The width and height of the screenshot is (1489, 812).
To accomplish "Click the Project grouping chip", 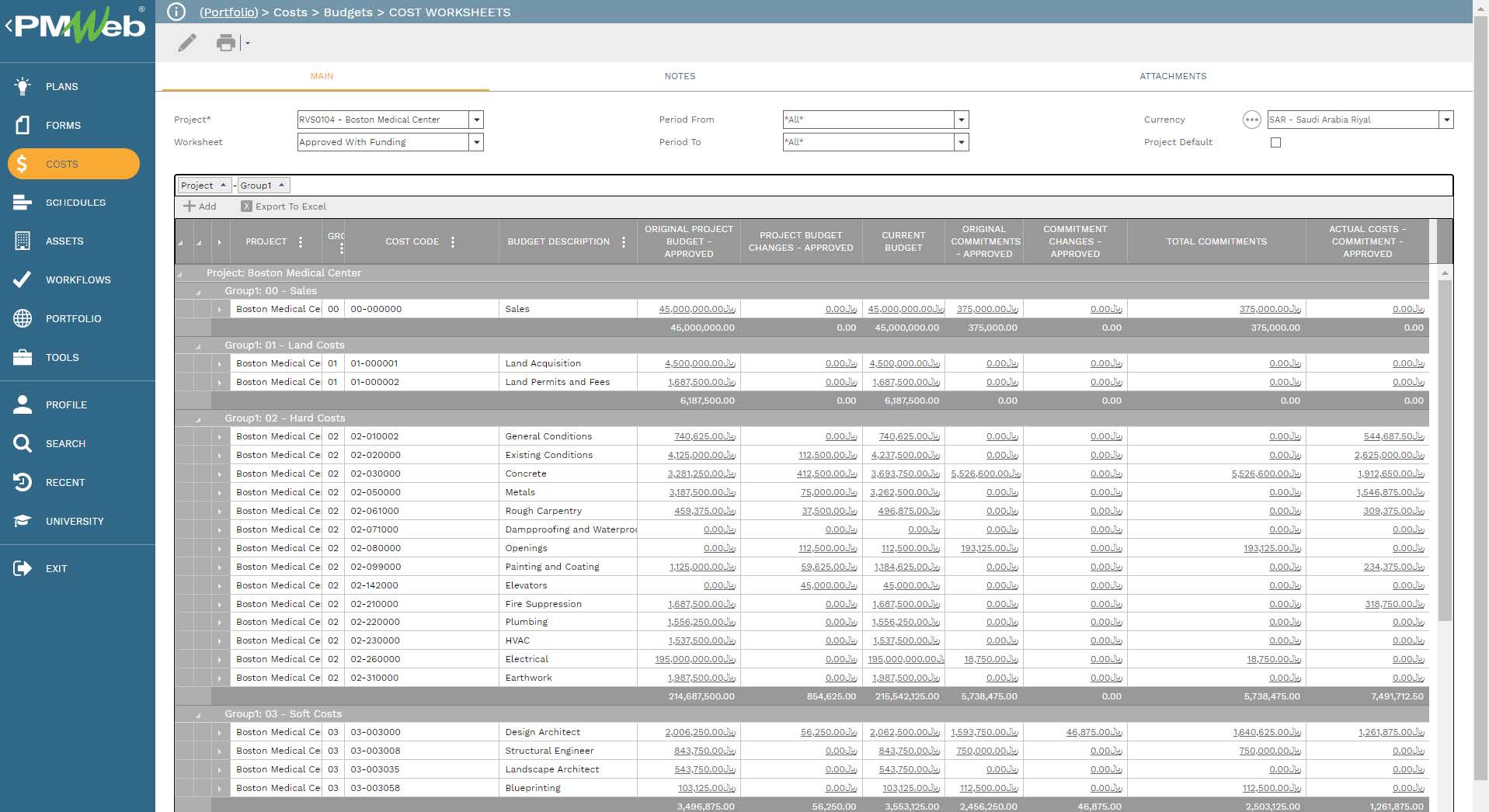I will pyautogui.click(x=204, y=186).
